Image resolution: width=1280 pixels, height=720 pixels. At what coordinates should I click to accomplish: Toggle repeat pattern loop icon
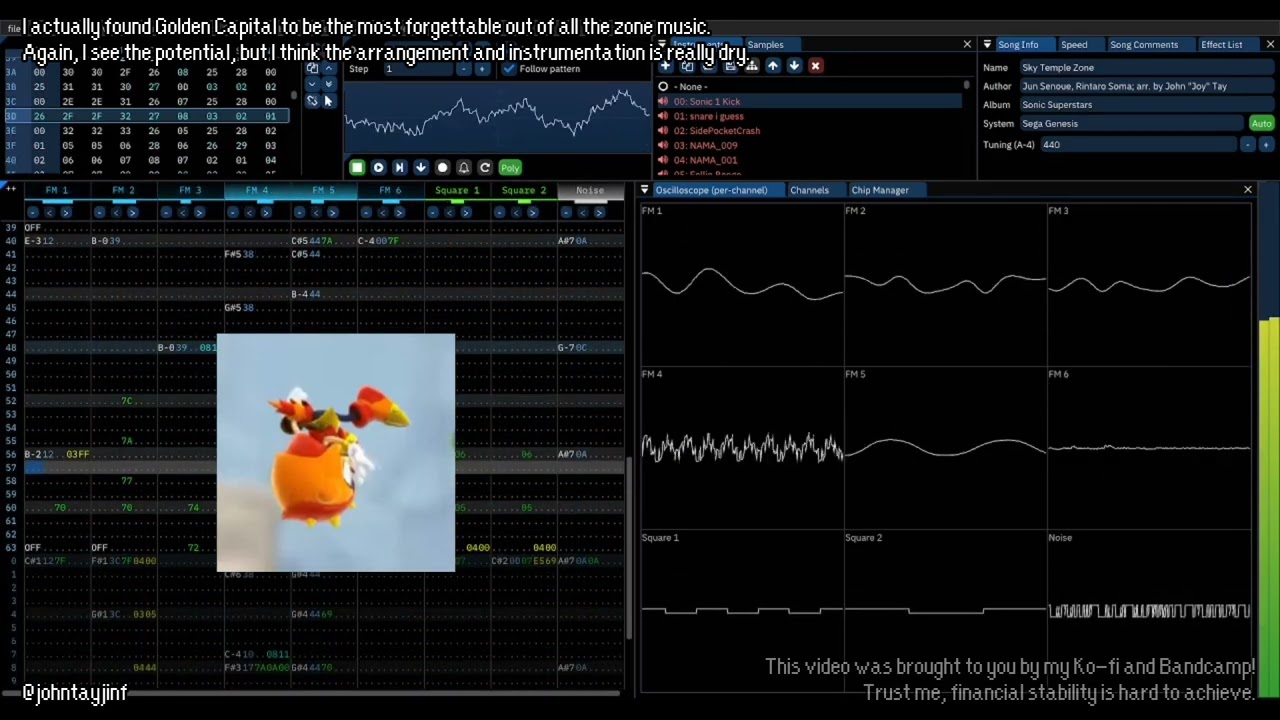click(x=485, y=167)
